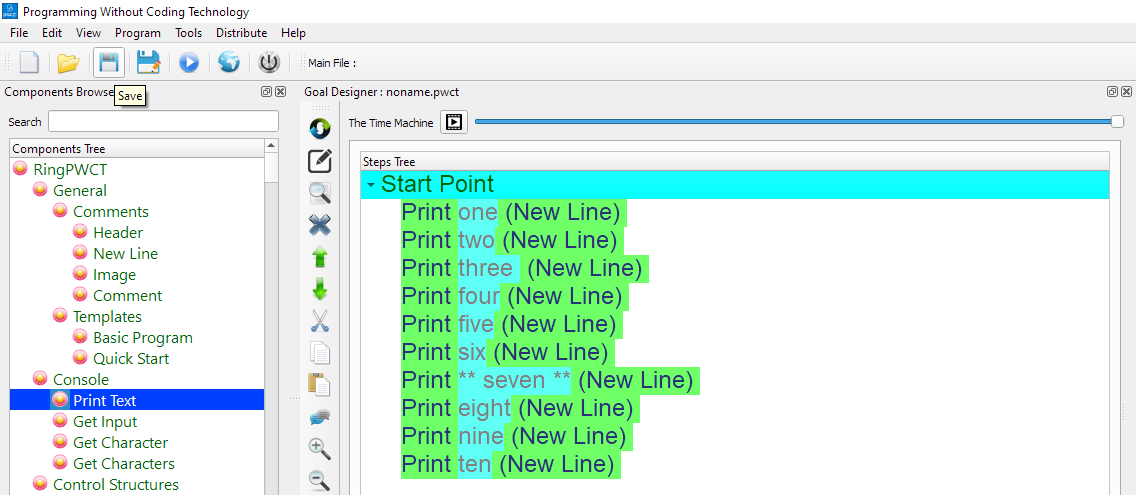Collapse the Start Point tree node
Image resolution: width=1136 pixels, height=495 pixels.
point(370,185)
